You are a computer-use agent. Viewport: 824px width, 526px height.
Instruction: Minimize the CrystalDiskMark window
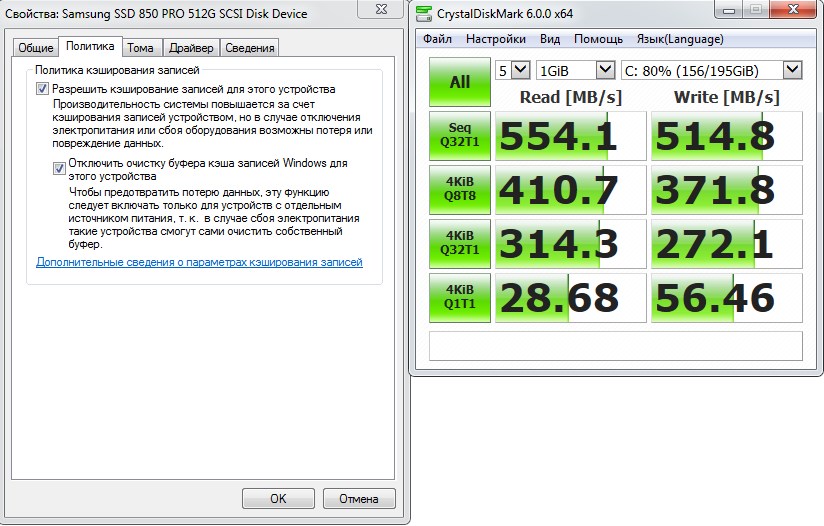(729, 10)
